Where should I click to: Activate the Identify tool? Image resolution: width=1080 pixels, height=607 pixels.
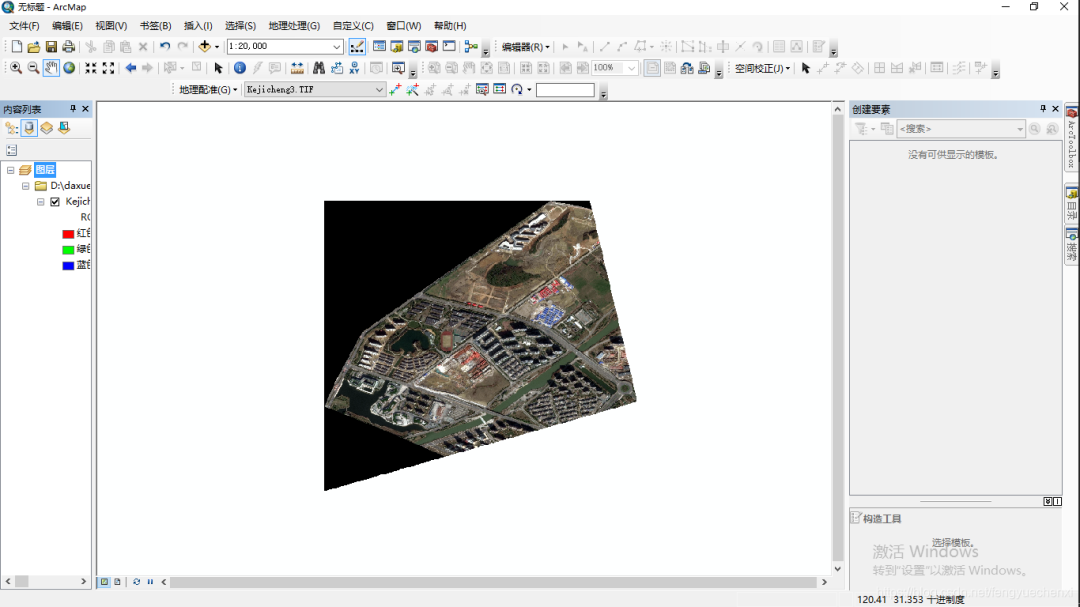coord(240,68)
